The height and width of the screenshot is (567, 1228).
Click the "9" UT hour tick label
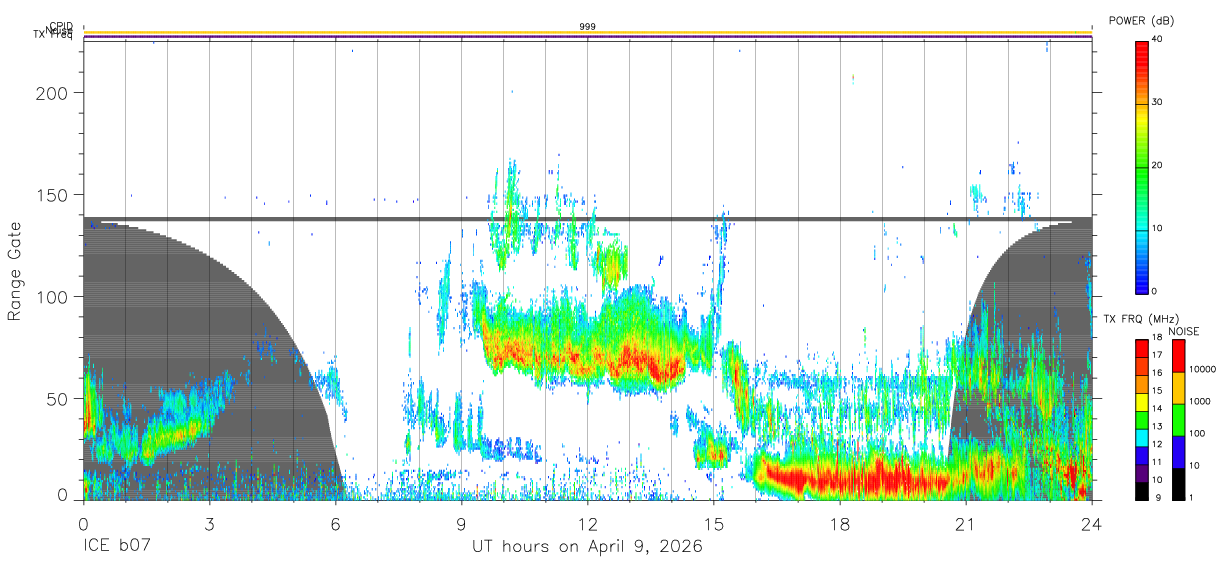[462, 523]
